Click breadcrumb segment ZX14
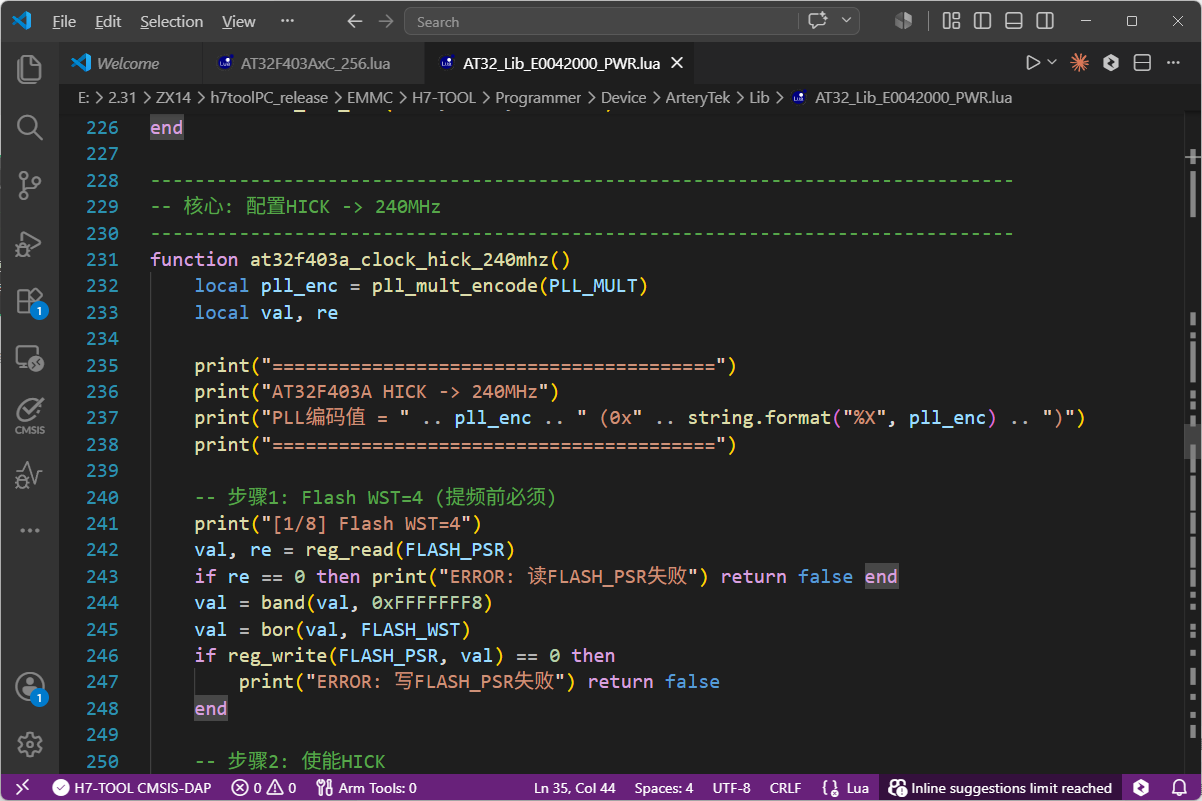This screenshot has height=801, width=1202. click(173, 98)
